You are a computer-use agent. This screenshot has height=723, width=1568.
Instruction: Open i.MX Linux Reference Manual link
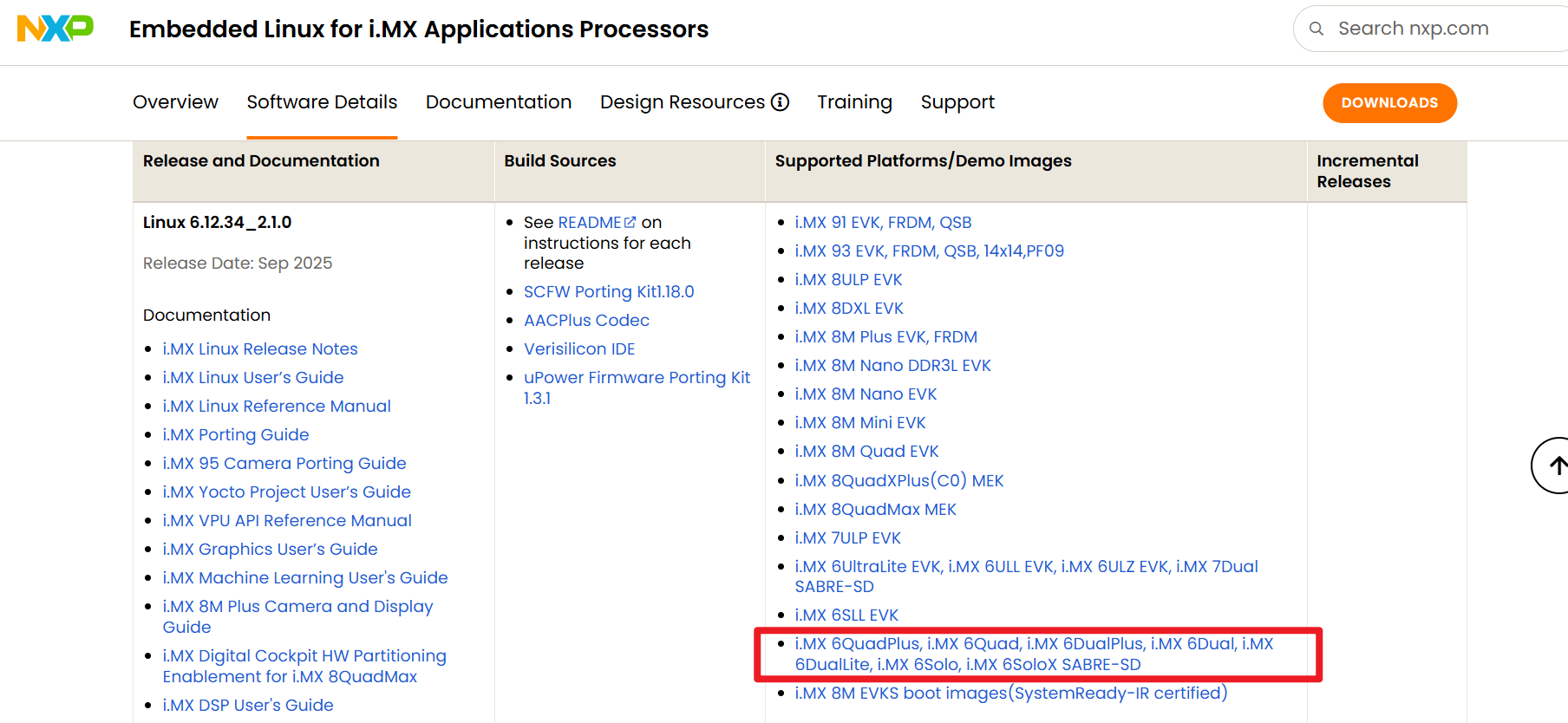click(x=277, y=406)
